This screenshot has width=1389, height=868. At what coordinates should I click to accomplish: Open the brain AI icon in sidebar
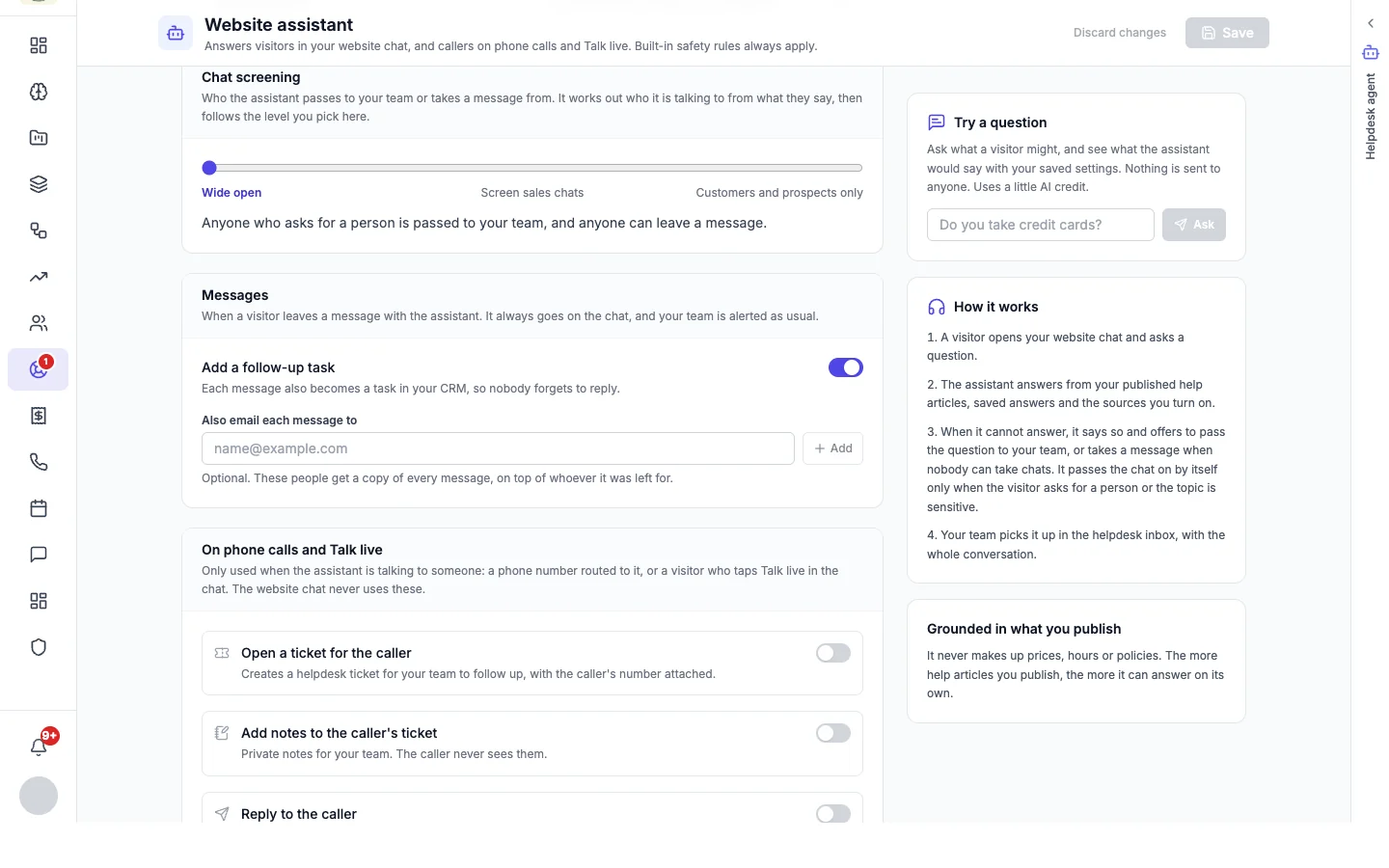(x=39, y=92)
